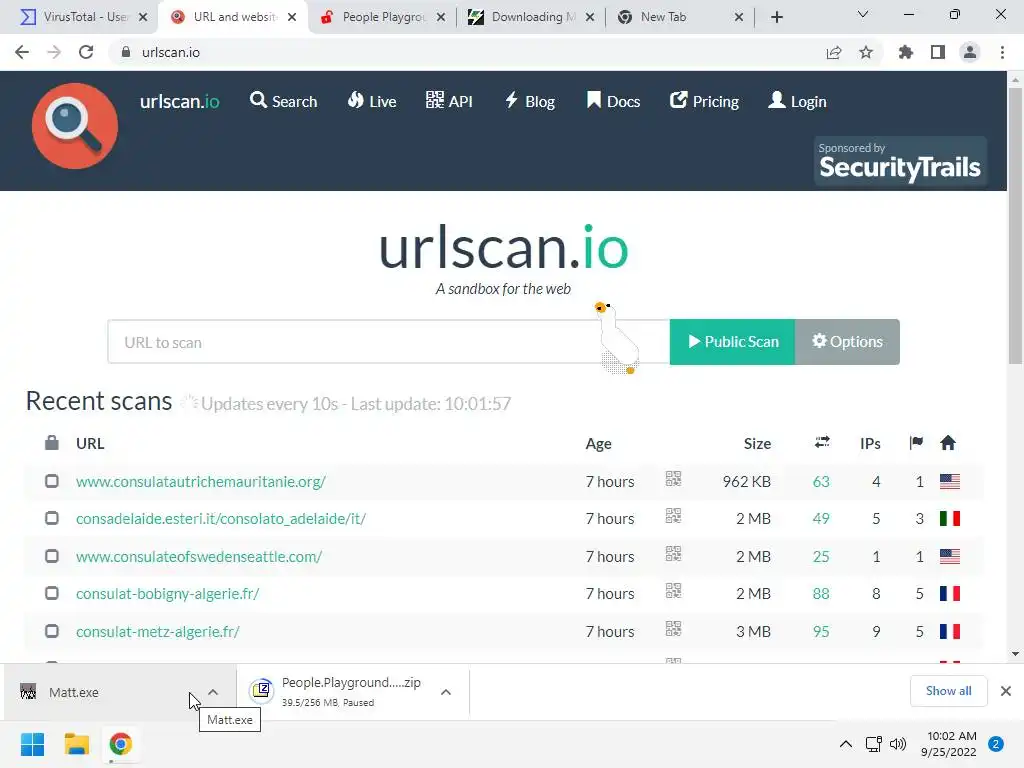
Task: Bookmark this tab with star icon
Action: pos(866,52)
